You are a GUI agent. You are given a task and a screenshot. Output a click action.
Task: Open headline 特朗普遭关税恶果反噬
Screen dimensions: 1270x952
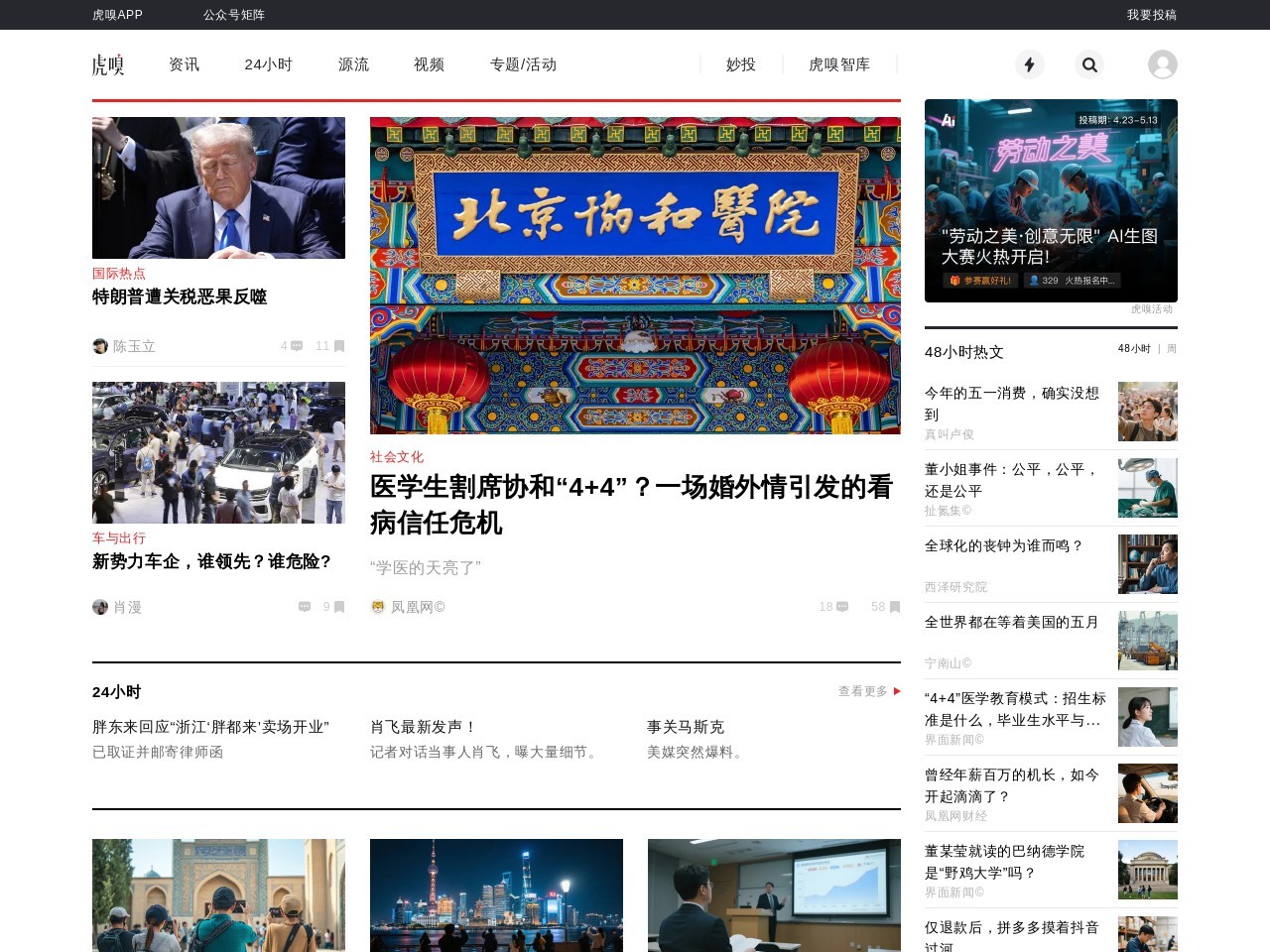180,297
